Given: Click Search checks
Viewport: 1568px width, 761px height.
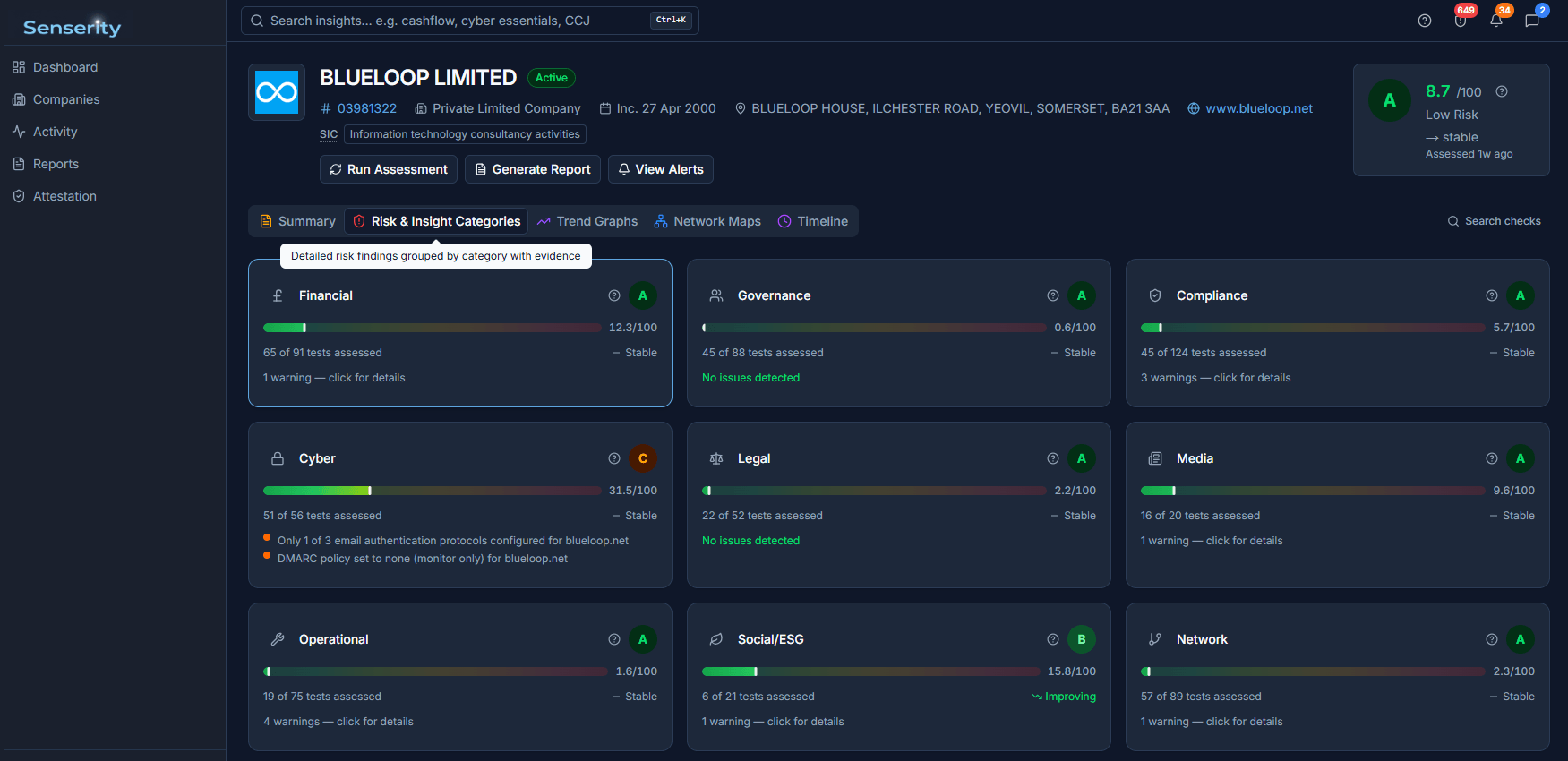Looking at the screenshot, I should [x=1495, y=221].
